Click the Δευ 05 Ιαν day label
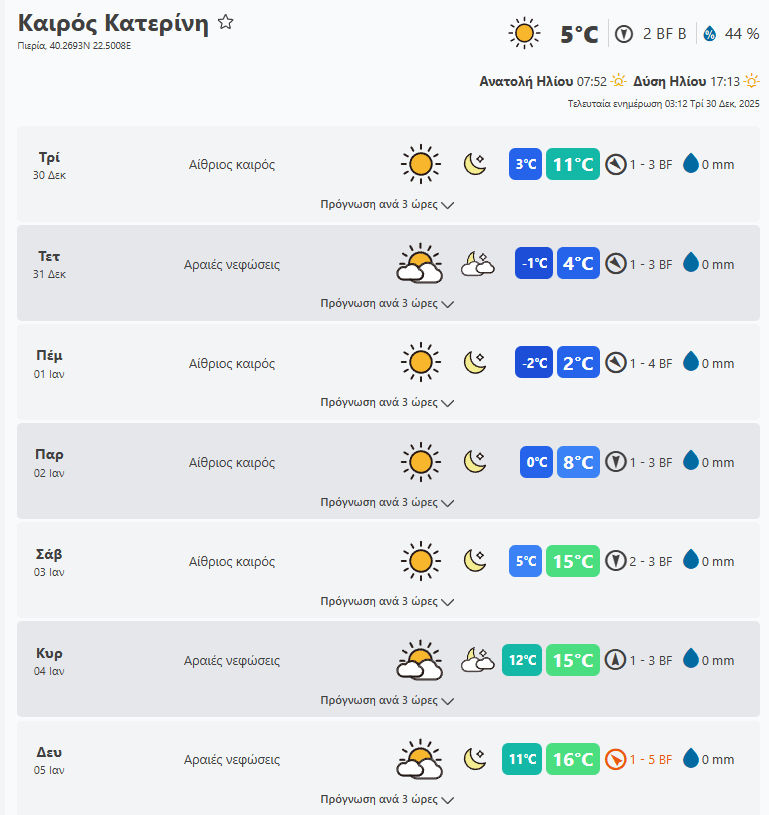 pyautogui.click(x=49, y=760)
